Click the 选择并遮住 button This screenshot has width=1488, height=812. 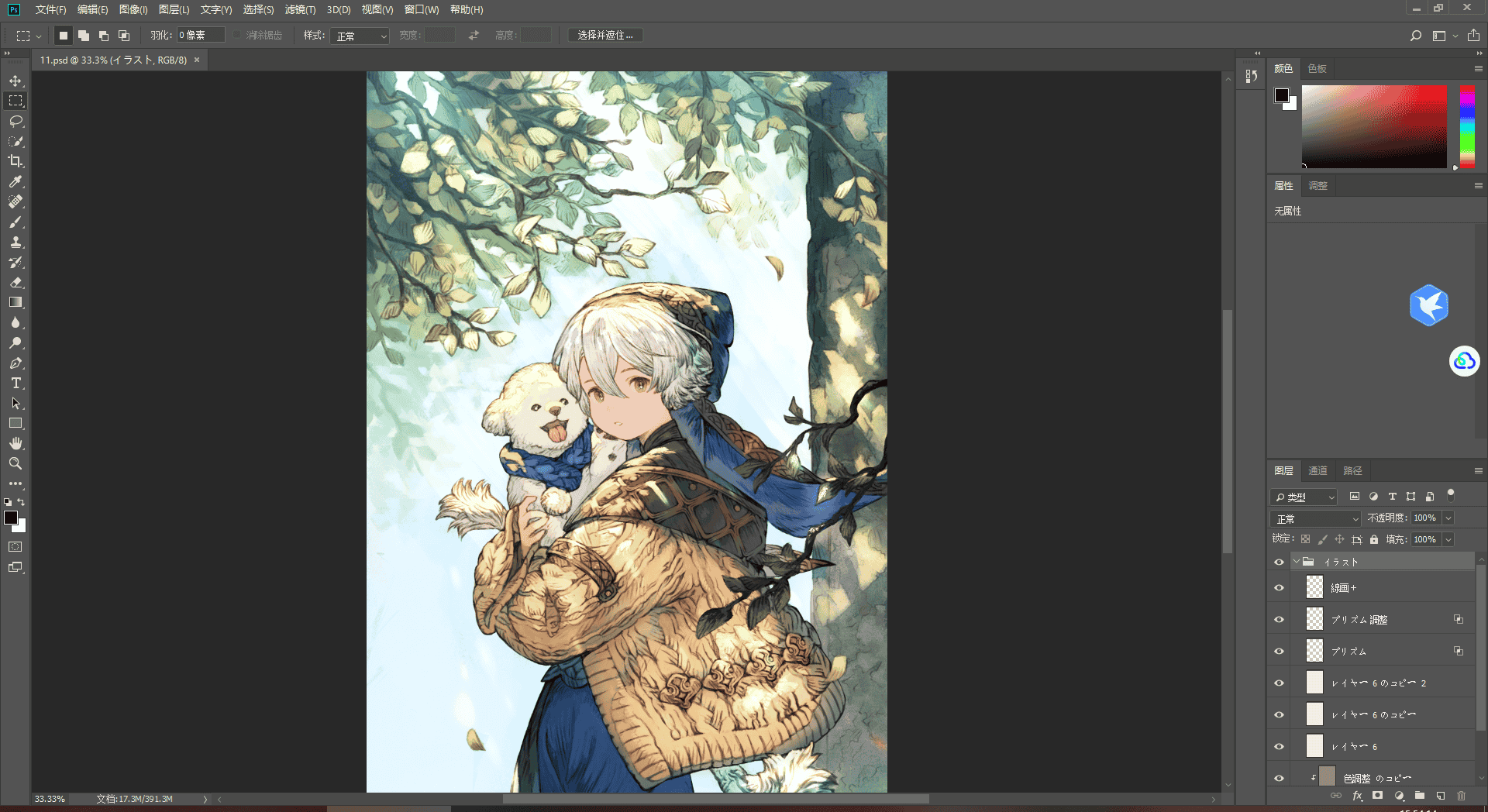pos(605,36)
